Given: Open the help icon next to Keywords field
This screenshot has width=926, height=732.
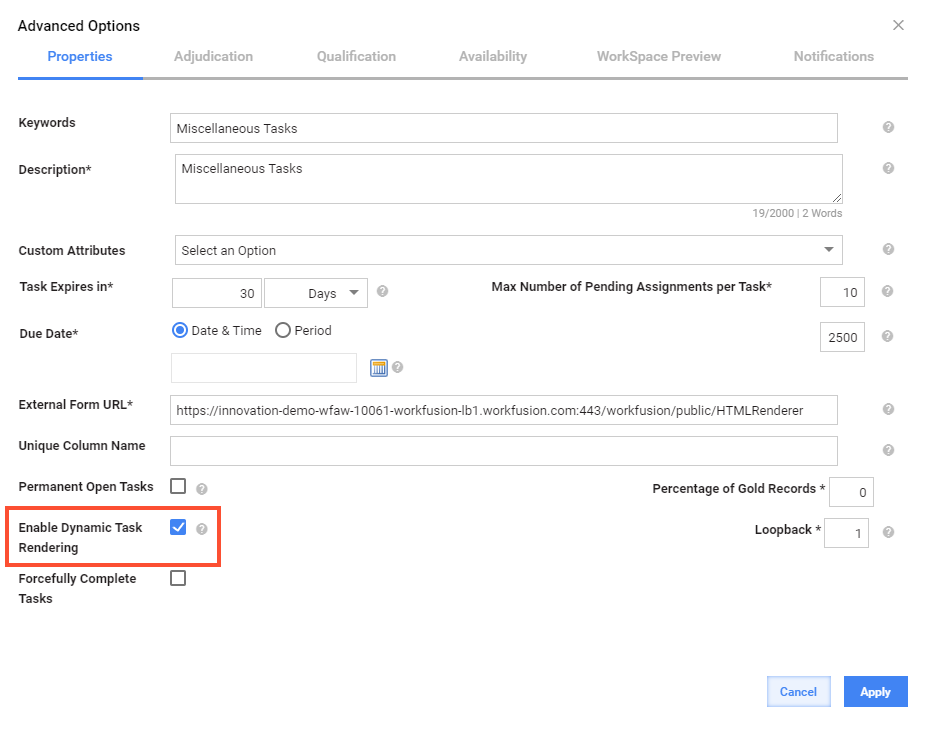Looking at the screenshot, I should (888, 127).
